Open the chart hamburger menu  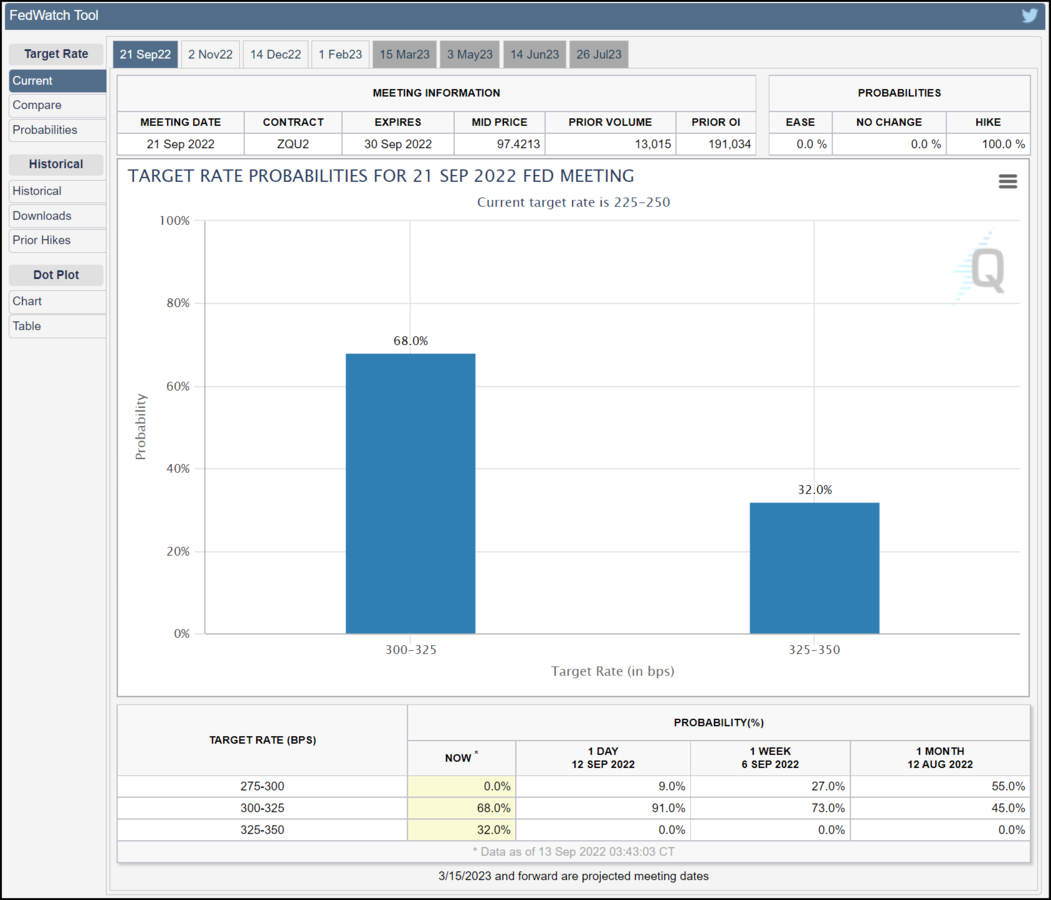[1007, 181]
